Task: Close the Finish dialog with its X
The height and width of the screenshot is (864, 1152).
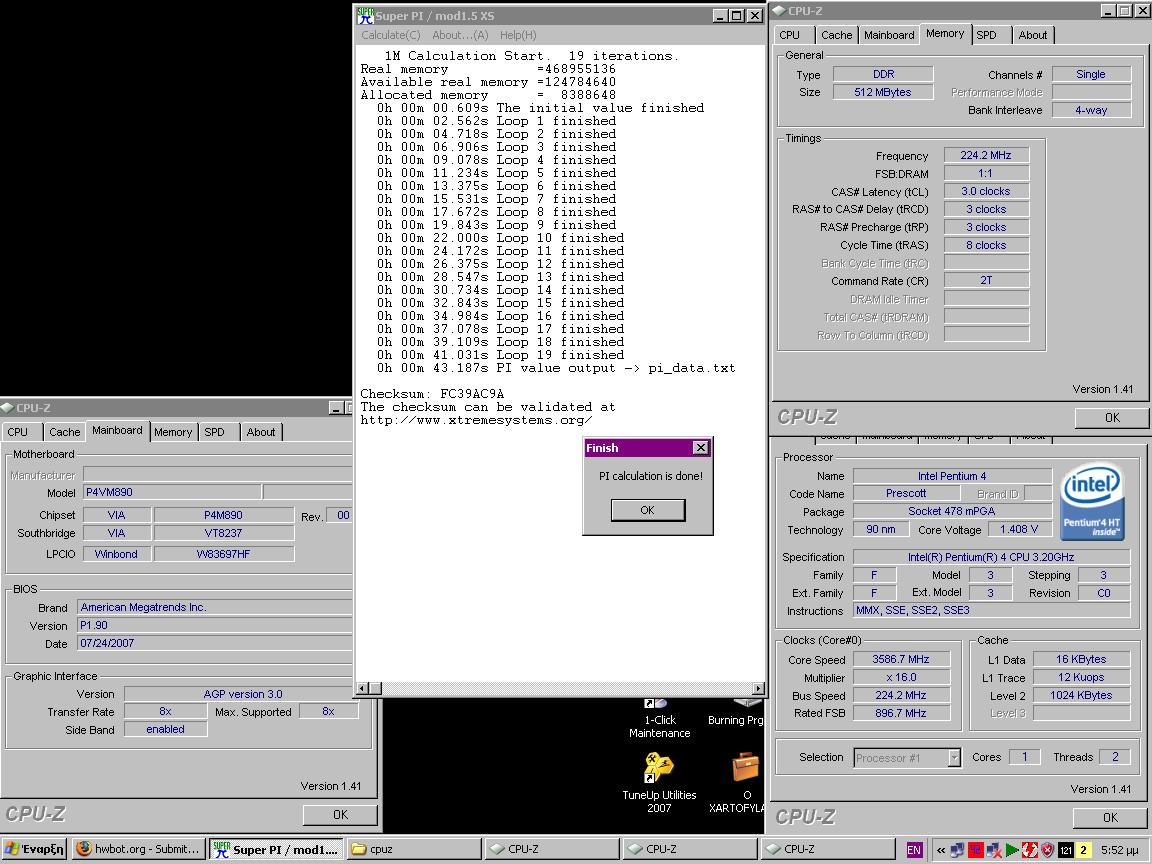Action: tap(701, 447)
